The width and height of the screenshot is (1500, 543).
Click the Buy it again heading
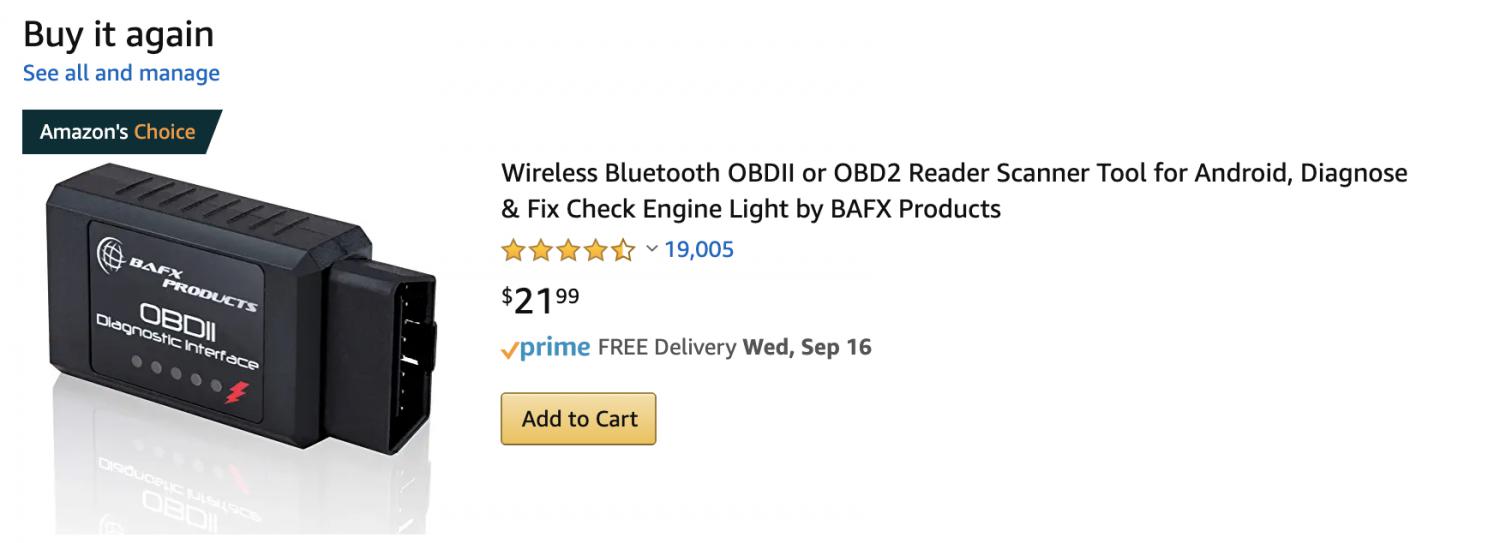pos(118,34)
